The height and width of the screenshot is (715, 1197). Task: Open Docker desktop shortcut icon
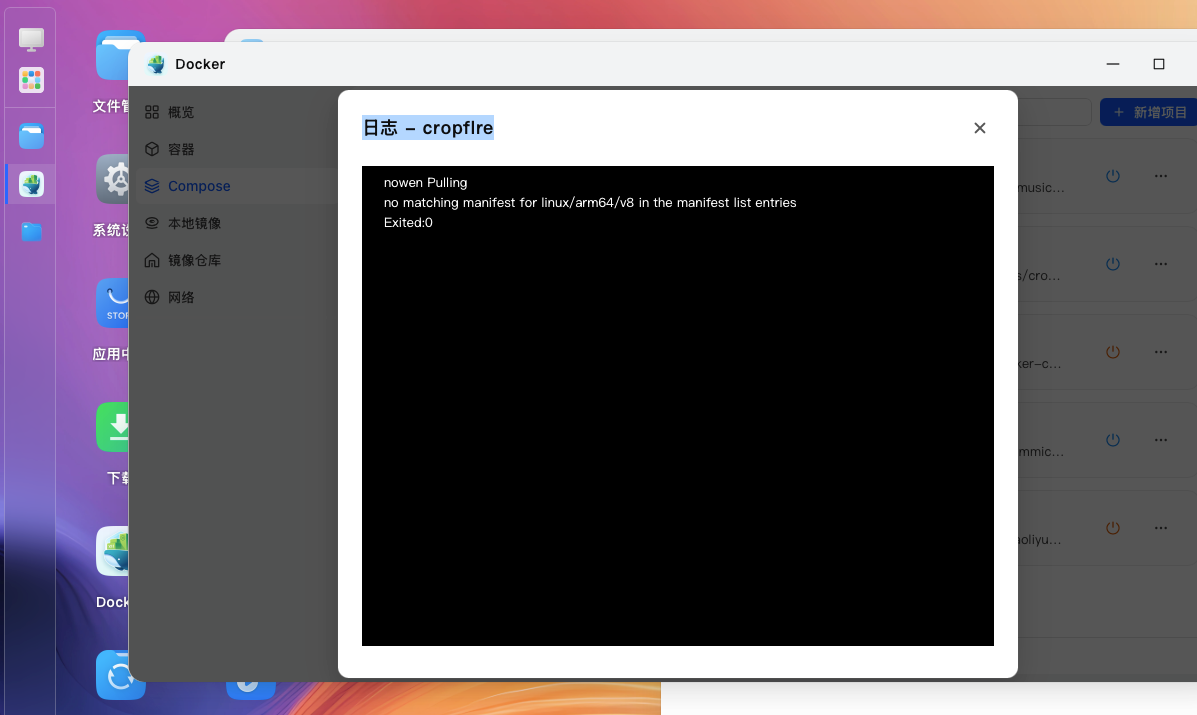[113, 551]
